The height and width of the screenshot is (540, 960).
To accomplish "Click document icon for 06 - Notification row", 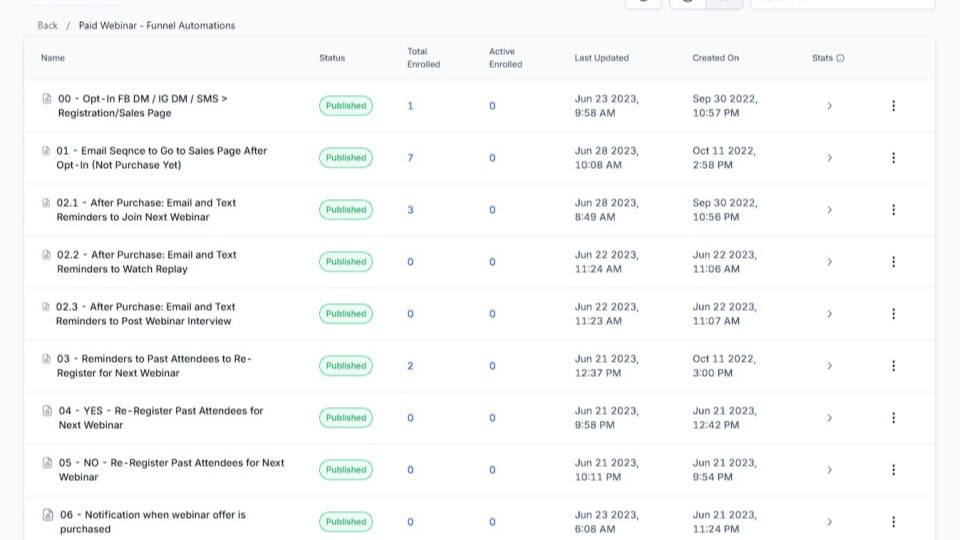I will (x=48, y=515).
